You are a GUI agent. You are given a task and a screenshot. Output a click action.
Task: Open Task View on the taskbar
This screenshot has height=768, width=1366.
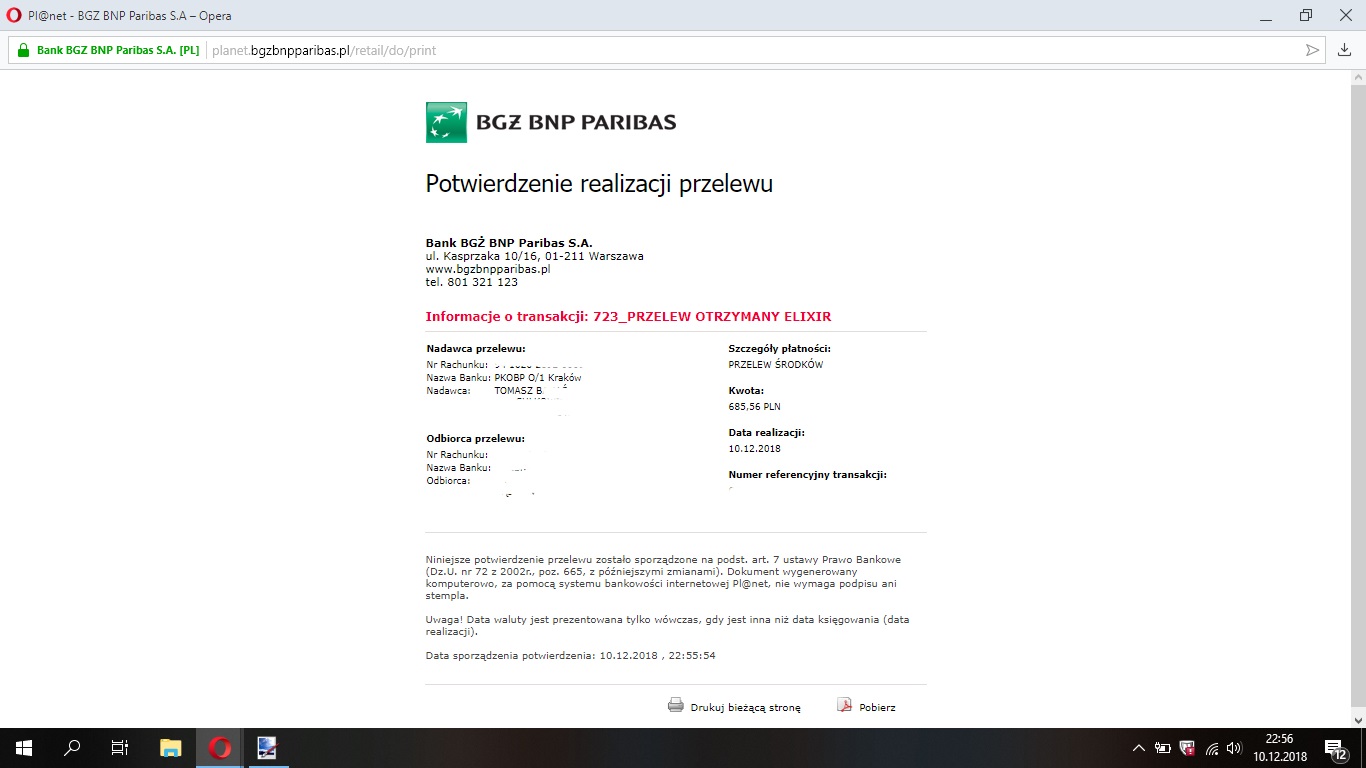[x=120, y=748]
